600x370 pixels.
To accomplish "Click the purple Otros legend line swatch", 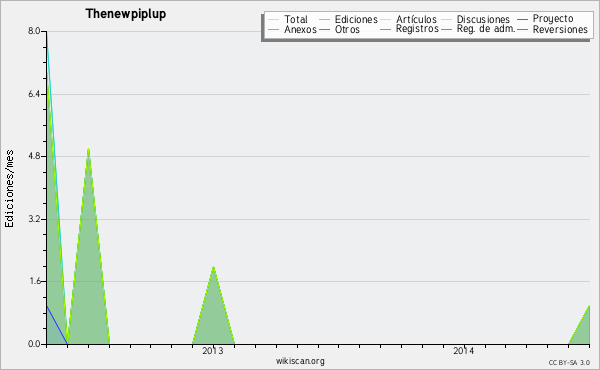I will [x=324, y=29].
